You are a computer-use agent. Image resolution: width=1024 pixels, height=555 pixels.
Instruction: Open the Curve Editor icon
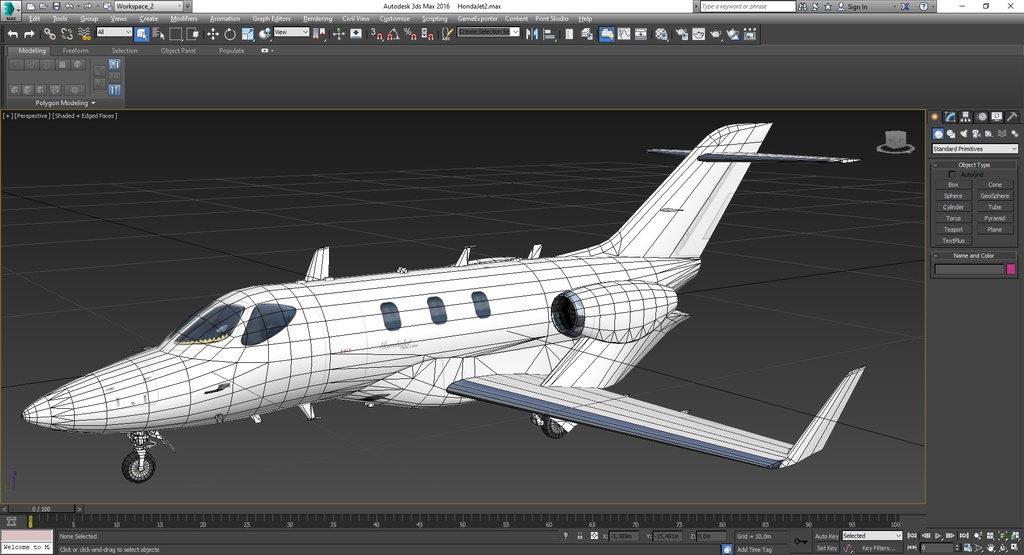tap(624, 34)
